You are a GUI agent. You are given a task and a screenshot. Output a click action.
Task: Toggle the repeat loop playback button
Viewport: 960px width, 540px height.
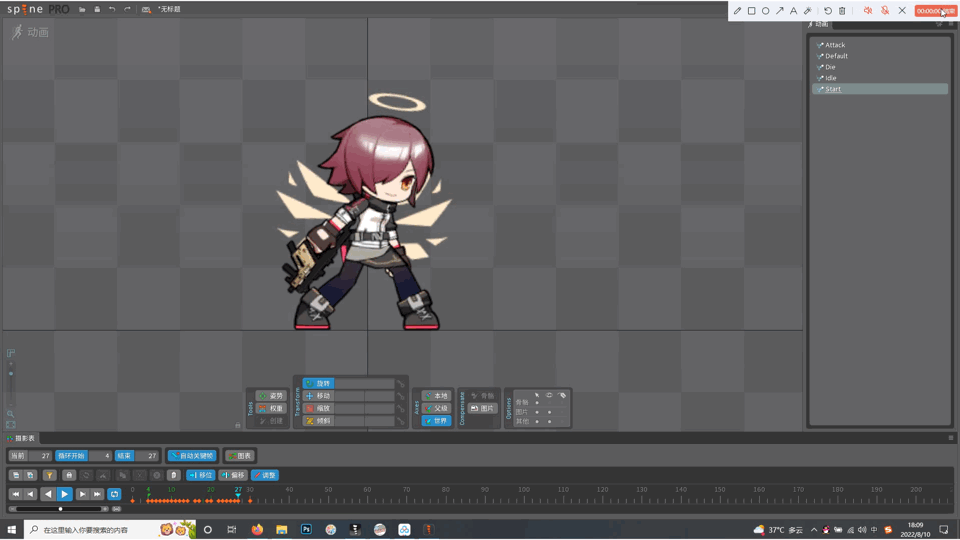click(x=114, y=494)
